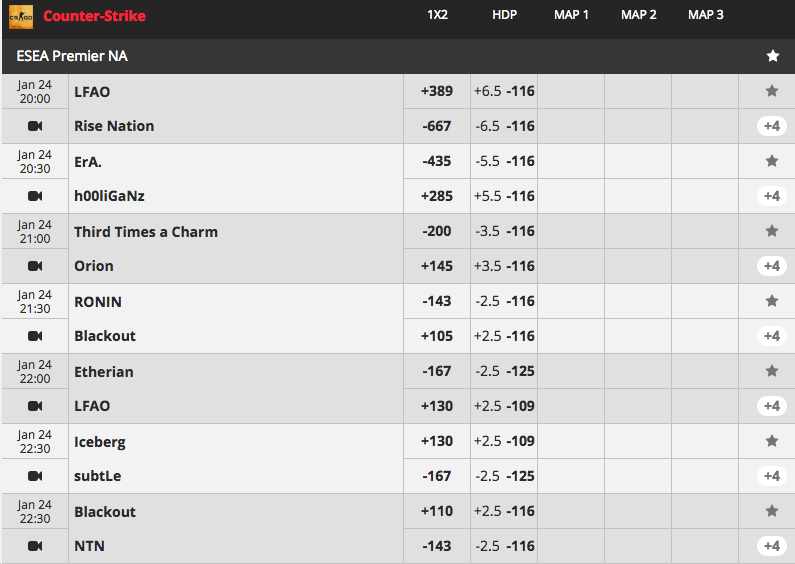Expand +4 markets for Orion match
The height and width of the screenshot is (564, 795).
pos(772,266)
